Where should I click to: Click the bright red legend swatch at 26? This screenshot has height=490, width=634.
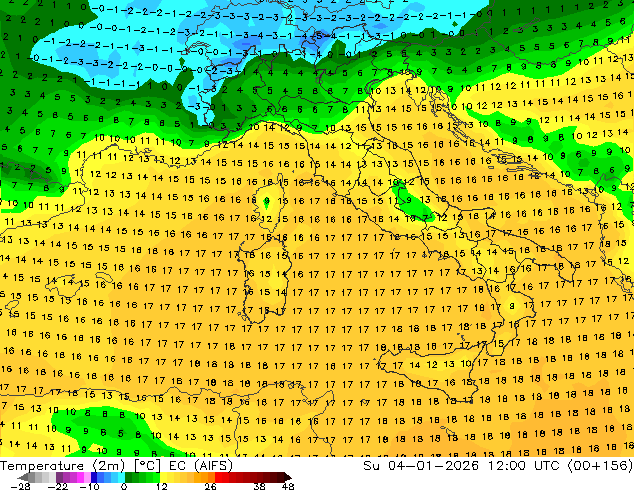pos(218,477)
